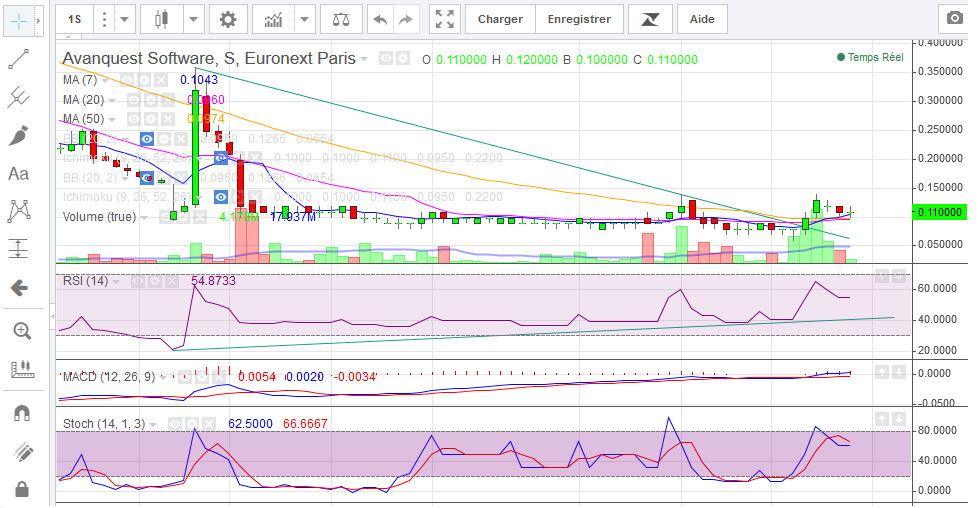The image size is (978, 508).
Task: Select the trend line drawing tool
Action: coord(18,59)
